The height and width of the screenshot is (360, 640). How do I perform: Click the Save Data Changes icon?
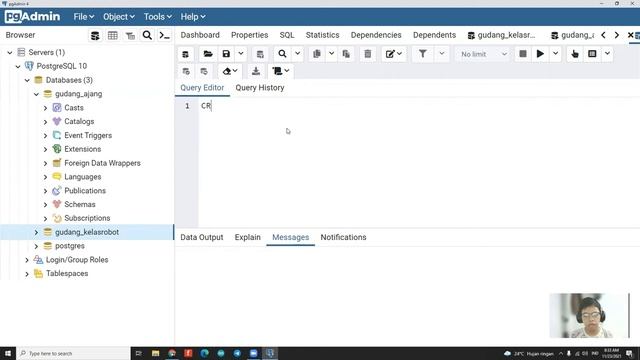click(x=260, y=54)
